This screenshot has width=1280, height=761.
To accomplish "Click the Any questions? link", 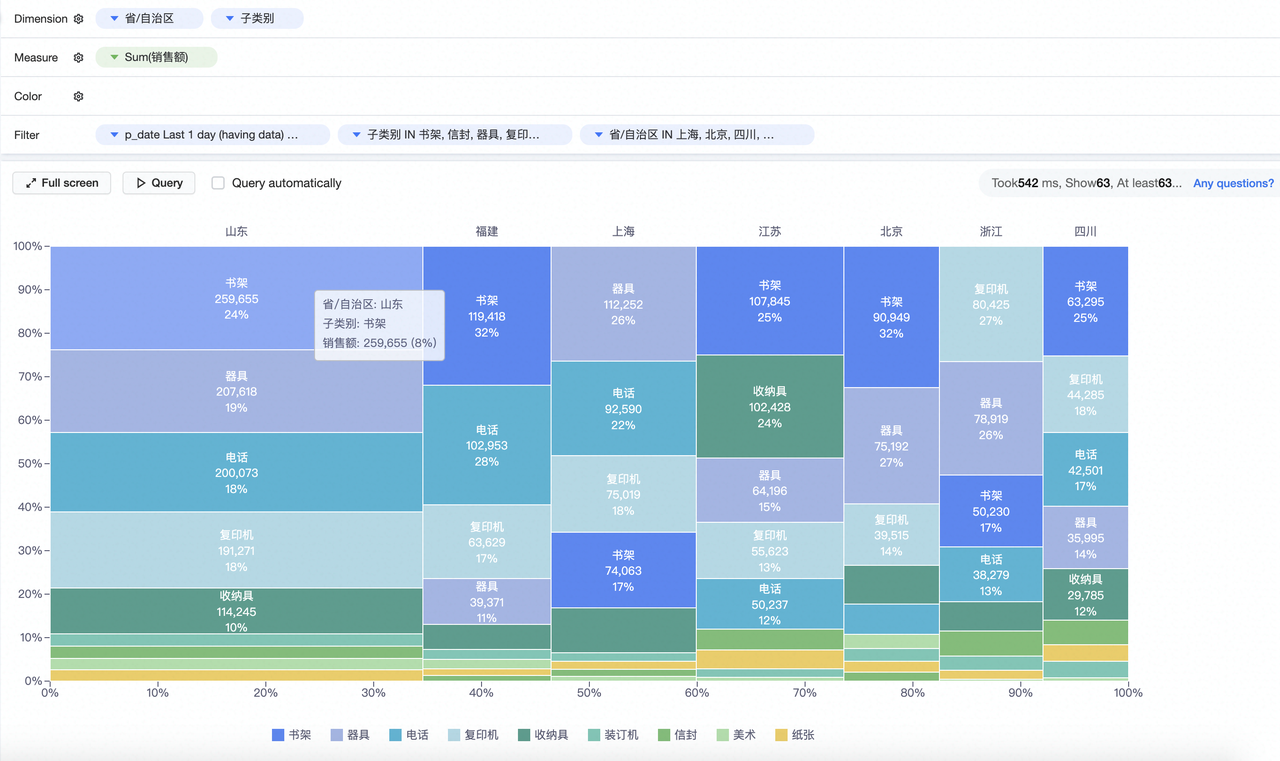I will point(1233,183).
